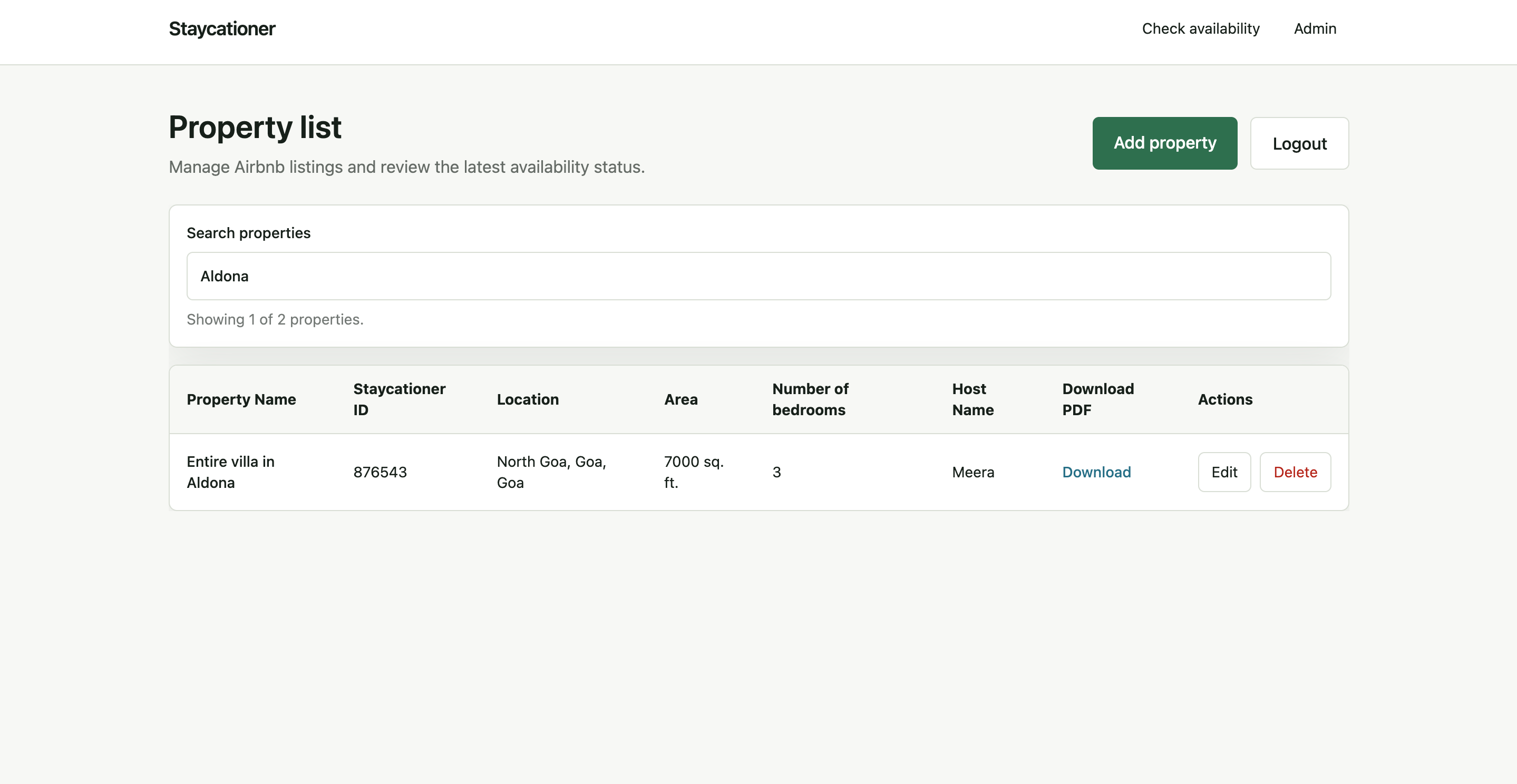Open the Admin nav link
Screen dimensions: 1517x784
tap(1315, 29)
